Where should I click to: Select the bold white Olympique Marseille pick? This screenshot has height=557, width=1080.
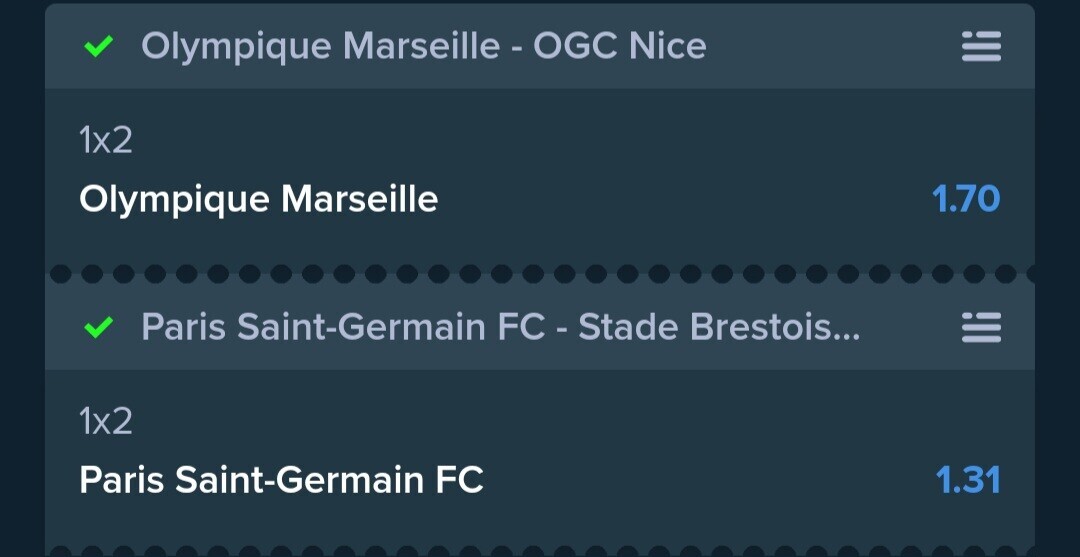pyautogui.click(x=258, y=200)
